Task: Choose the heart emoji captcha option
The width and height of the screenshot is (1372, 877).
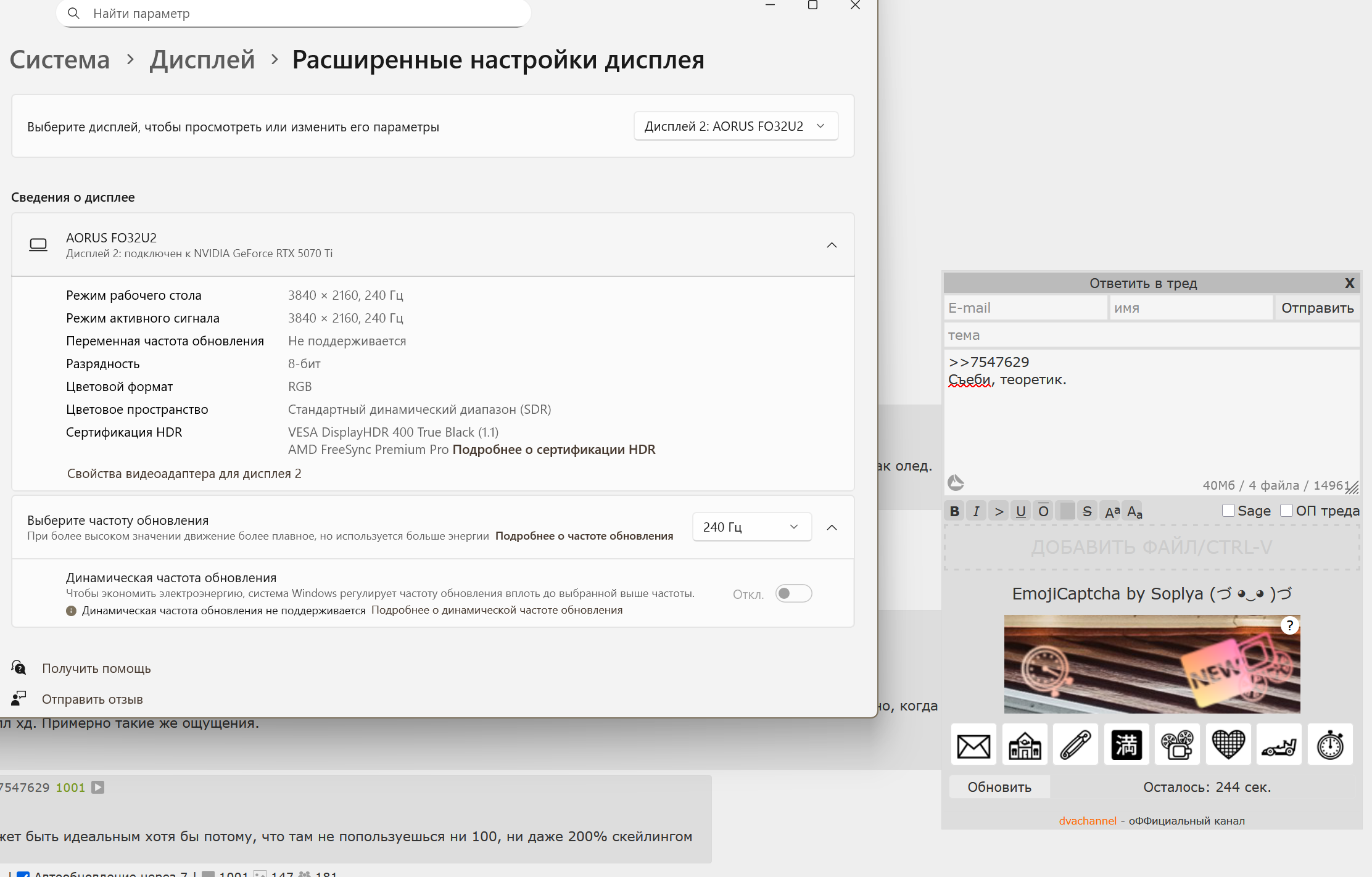Action: (x=1228, y=744)
